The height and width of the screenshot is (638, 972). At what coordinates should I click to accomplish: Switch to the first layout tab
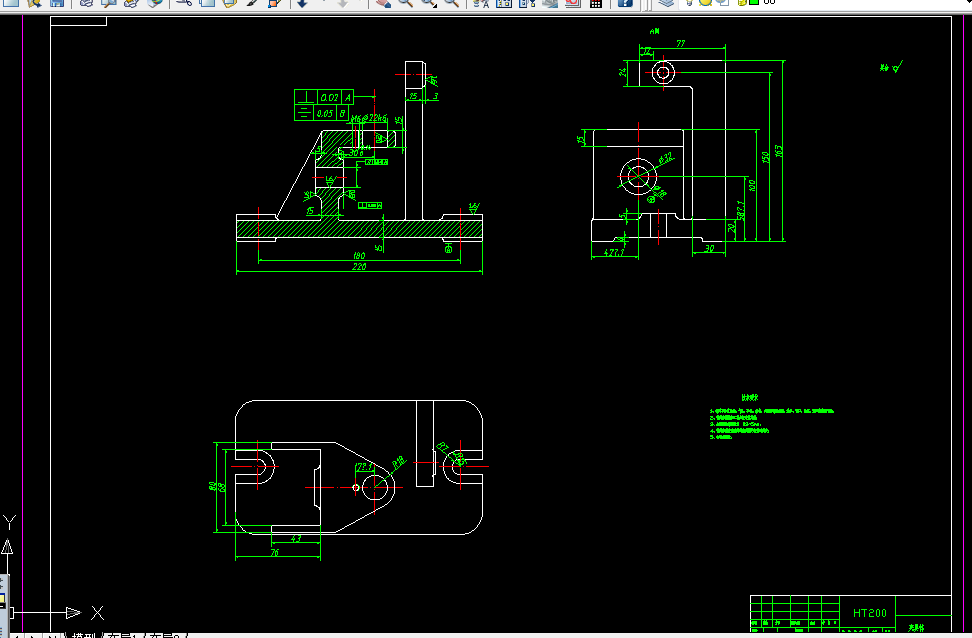point(122,635)
